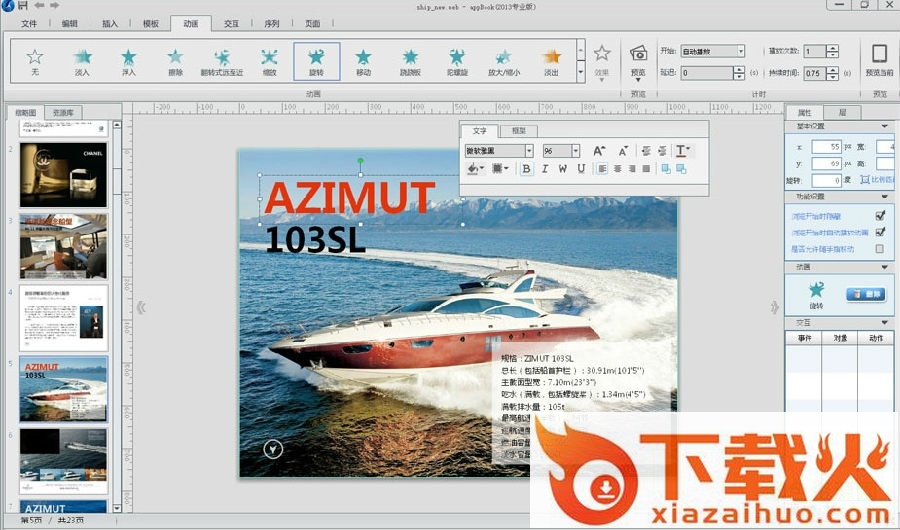This screenshot has width=900, height=530.
Task: Click the 删除 delete animation button
Action: 866,294
